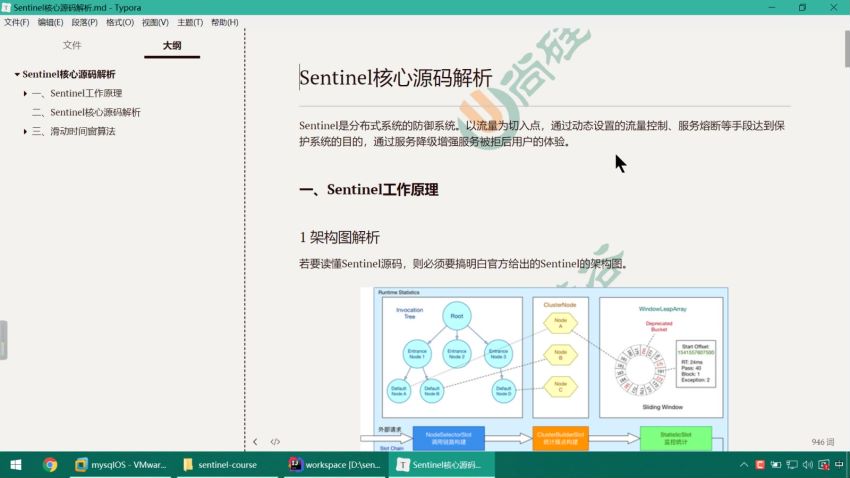Open the 格式(O) menu
The image size is (850, 478).
coord(120,22)
